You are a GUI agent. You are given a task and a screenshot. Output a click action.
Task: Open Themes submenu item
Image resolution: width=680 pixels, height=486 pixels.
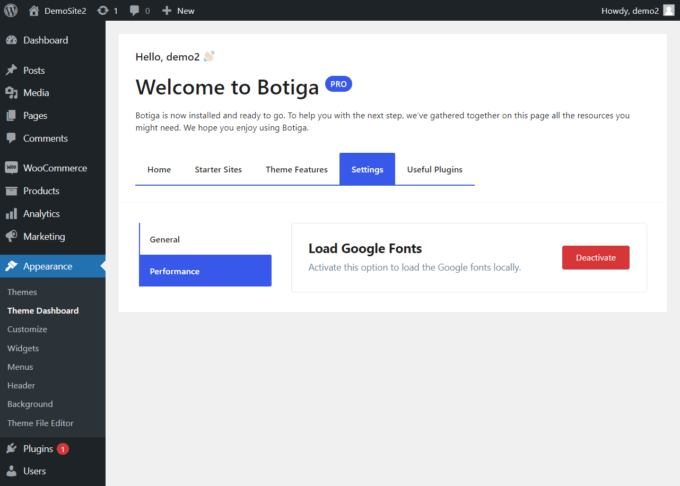pyautogui.click(x=22, y=292)
